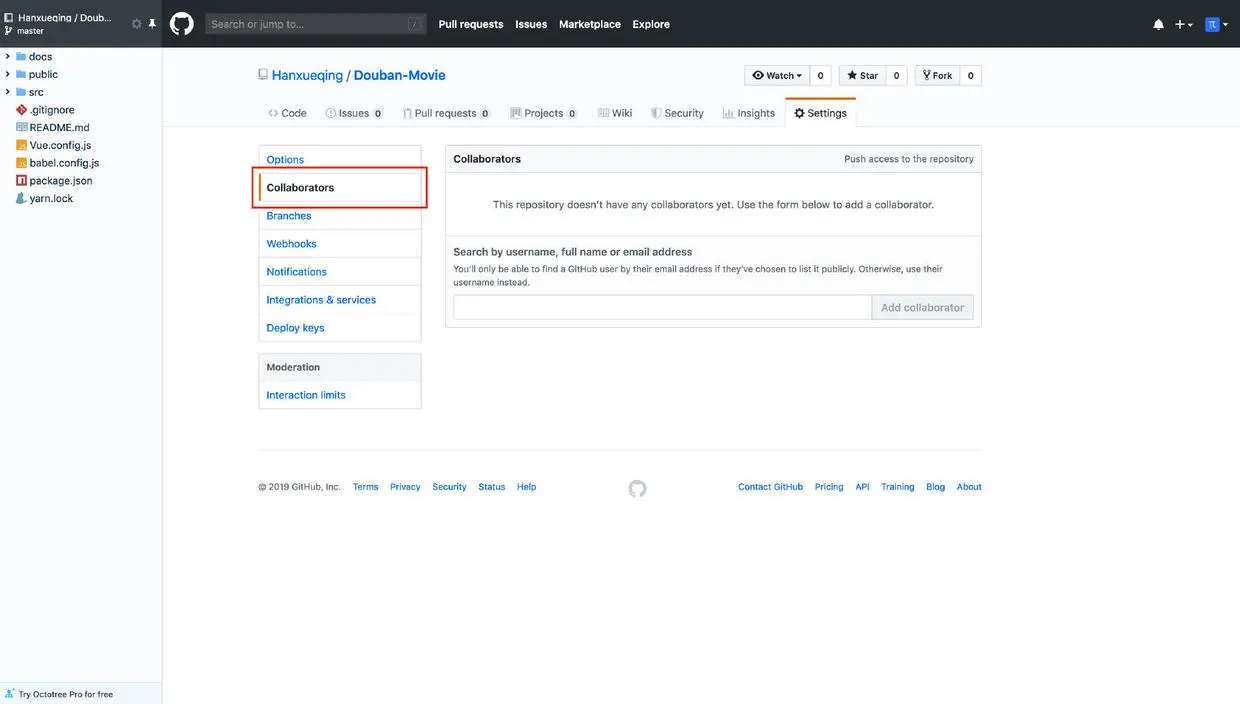Switch to the repository Security tab
This screenshot has height=704, width=1240.
point(677,113)
